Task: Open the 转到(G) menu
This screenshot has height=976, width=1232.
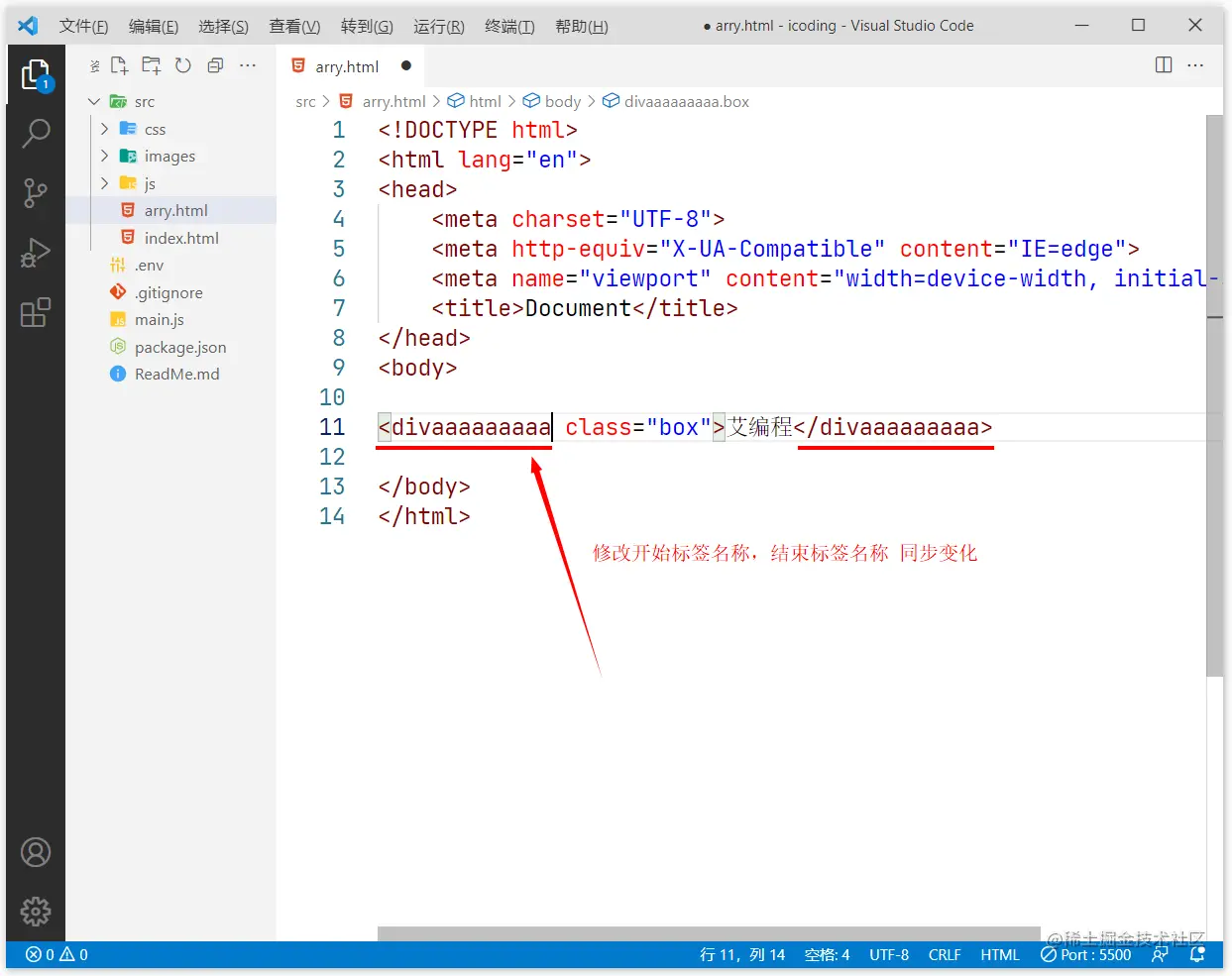Action: [367, 26]
